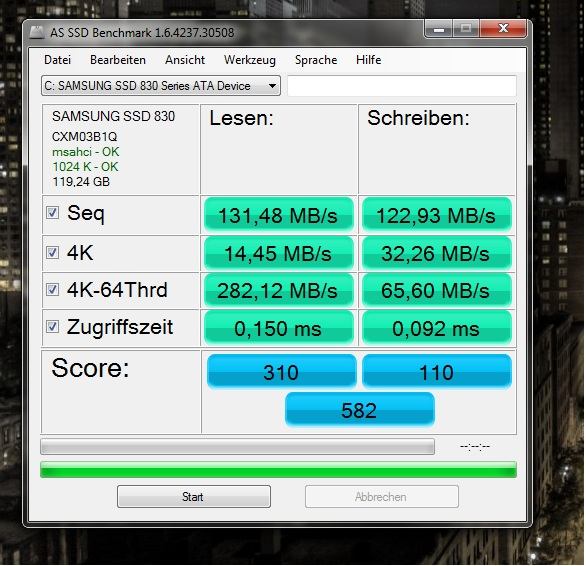Click the 4K write result 32,26 MB/s

click(436, 253)
